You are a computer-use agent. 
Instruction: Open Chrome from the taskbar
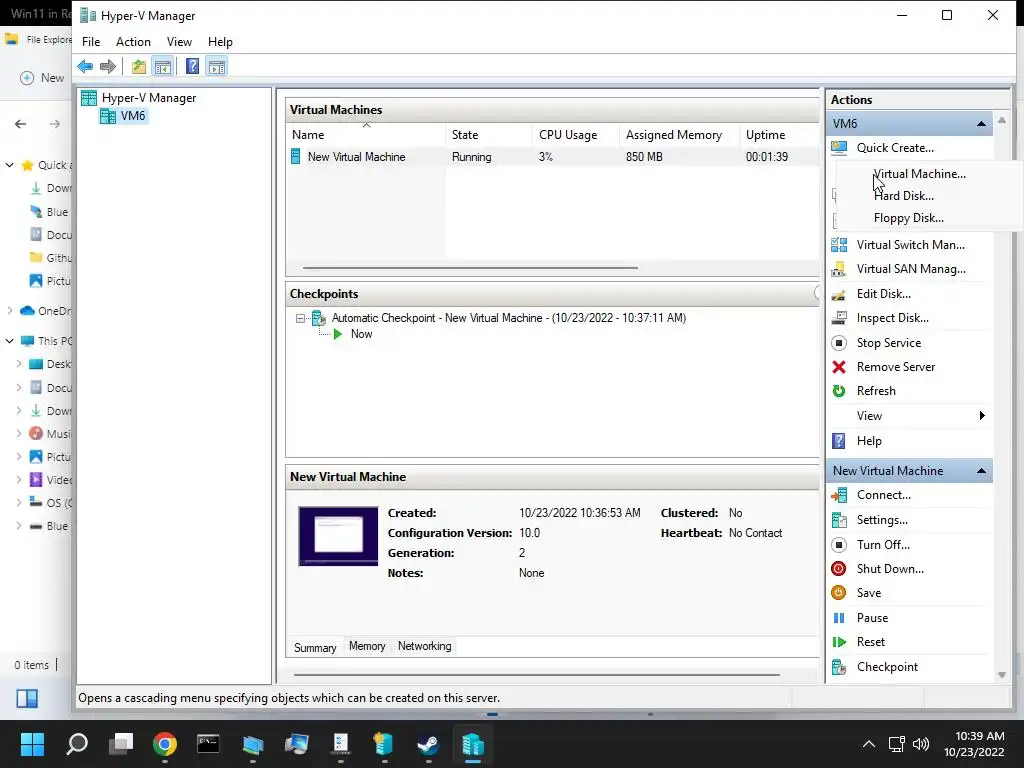coord(165,744)
